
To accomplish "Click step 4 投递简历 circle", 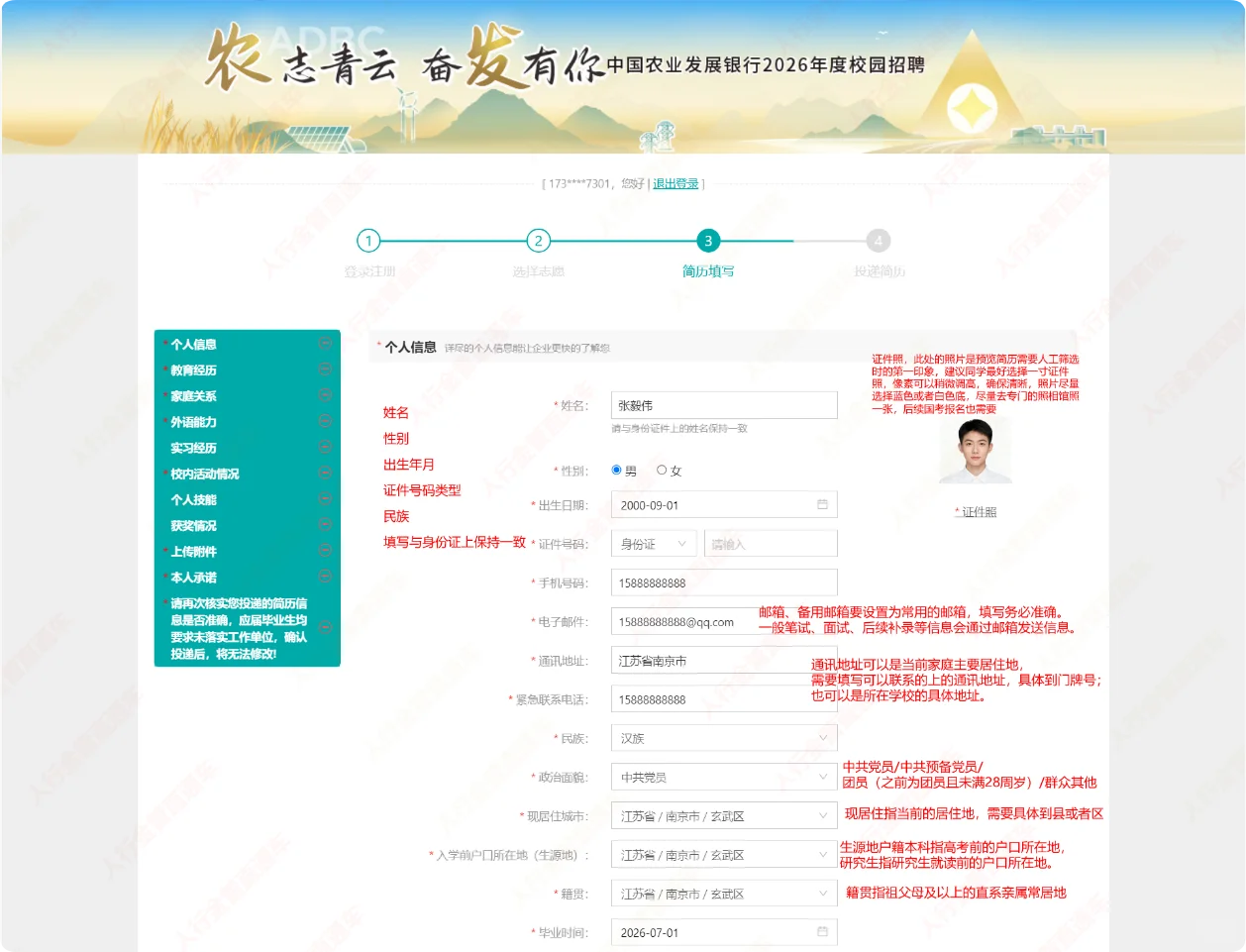I will [x=878, y=241].
